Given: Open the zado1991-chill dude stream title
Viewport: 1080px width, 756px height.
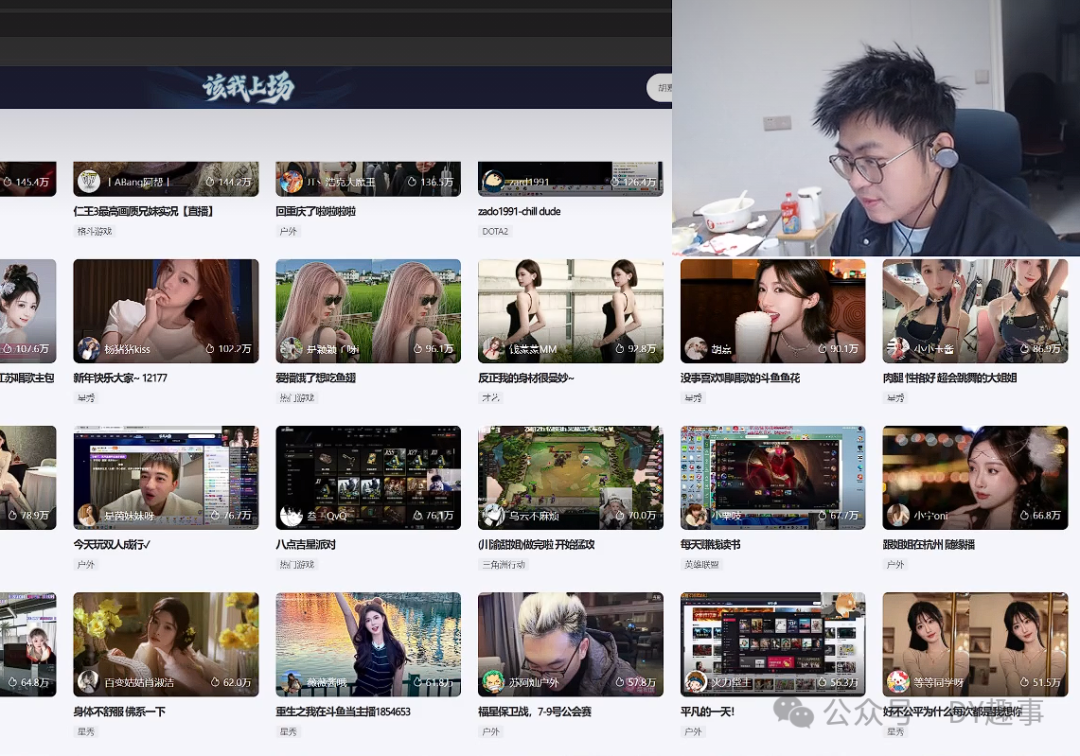Looking at the screenshot, I should [x=519, y=211].
